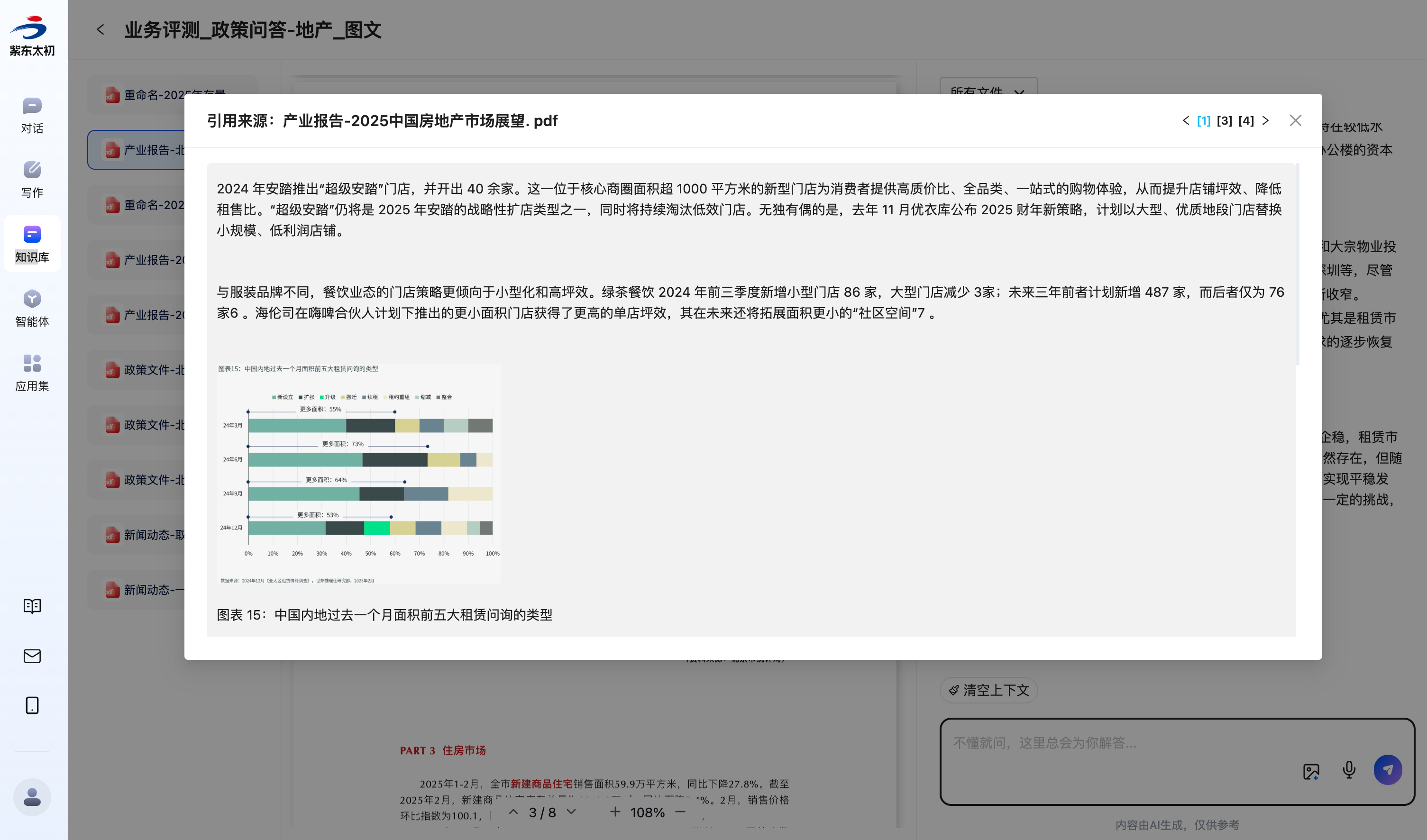The height and width of the screenshot is (840, 1427).
Task: Activate the microphone voice input icon
Action: pyautogui.click(x=1349, y=770)
